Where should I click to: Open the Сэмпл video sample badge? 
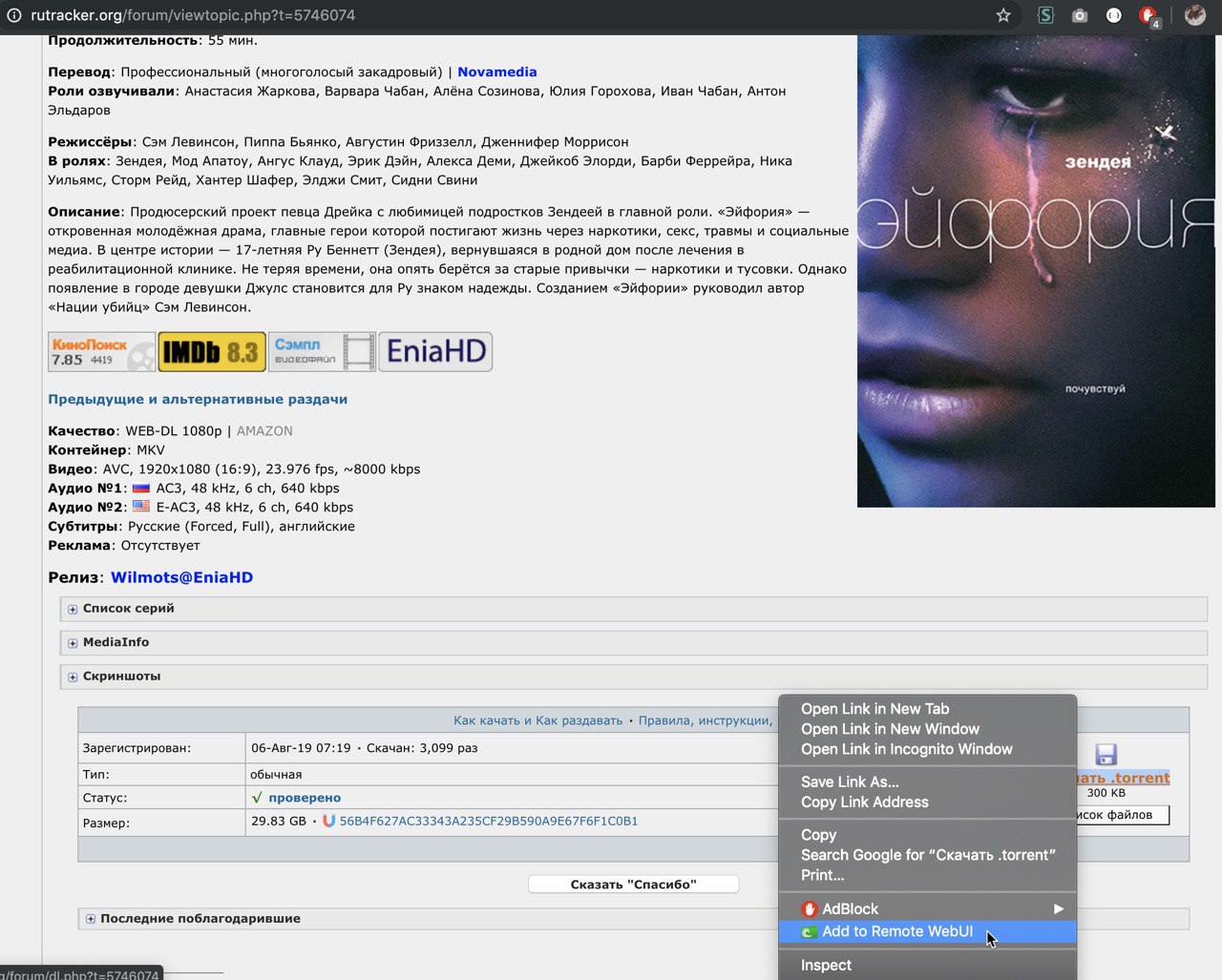coord(323,352)
